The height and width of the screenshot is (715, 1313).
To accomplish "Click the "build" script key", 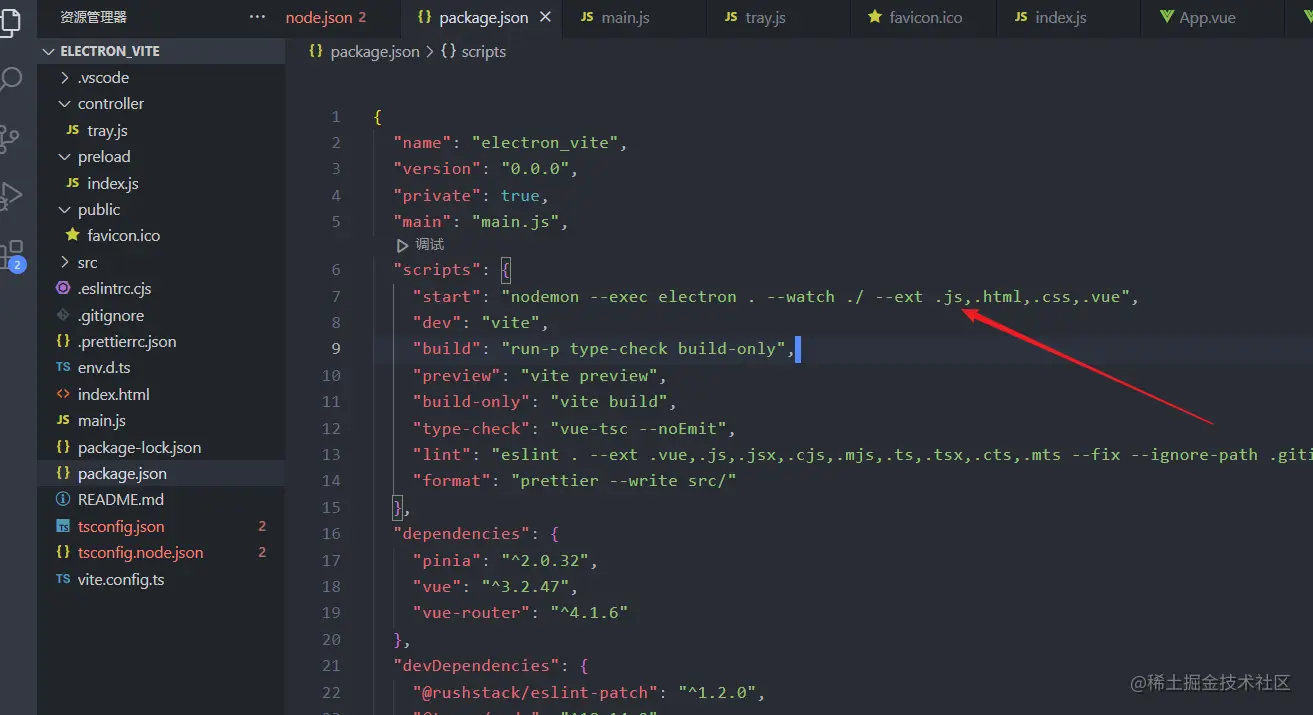I will (x=447, y=348).
